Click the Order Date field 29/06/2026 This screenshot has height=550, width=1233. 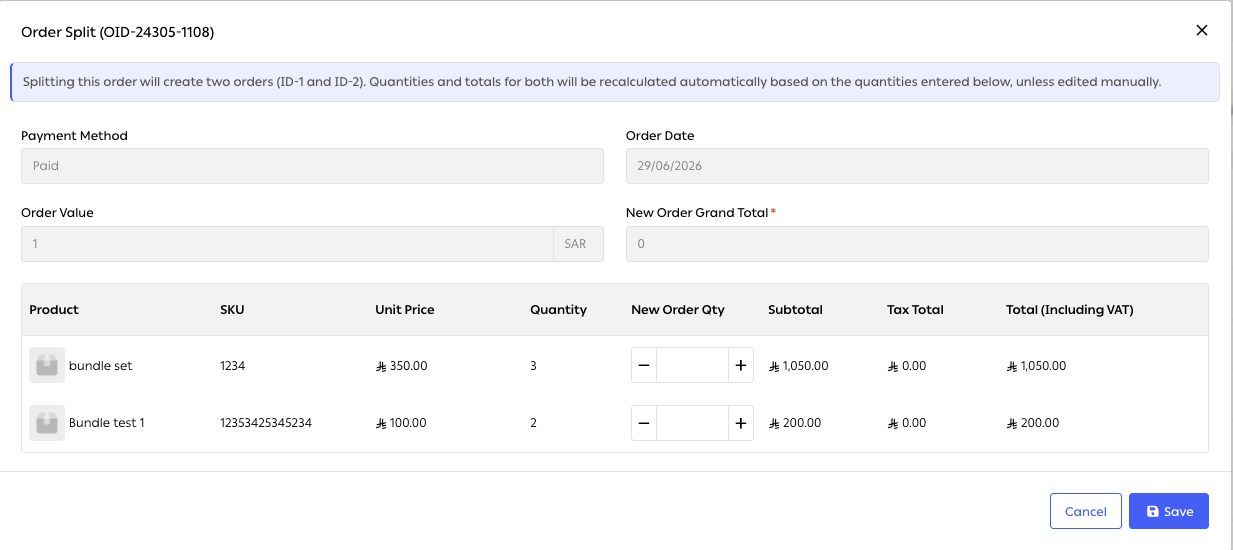pyautogui.click(x=917, y=166)
